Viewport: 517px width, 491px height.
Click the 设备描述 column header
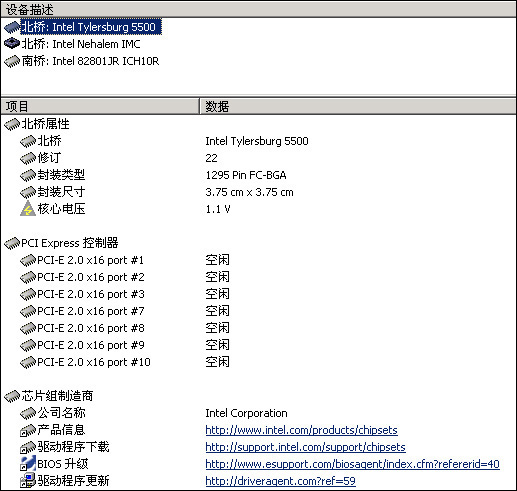(258, 9)
